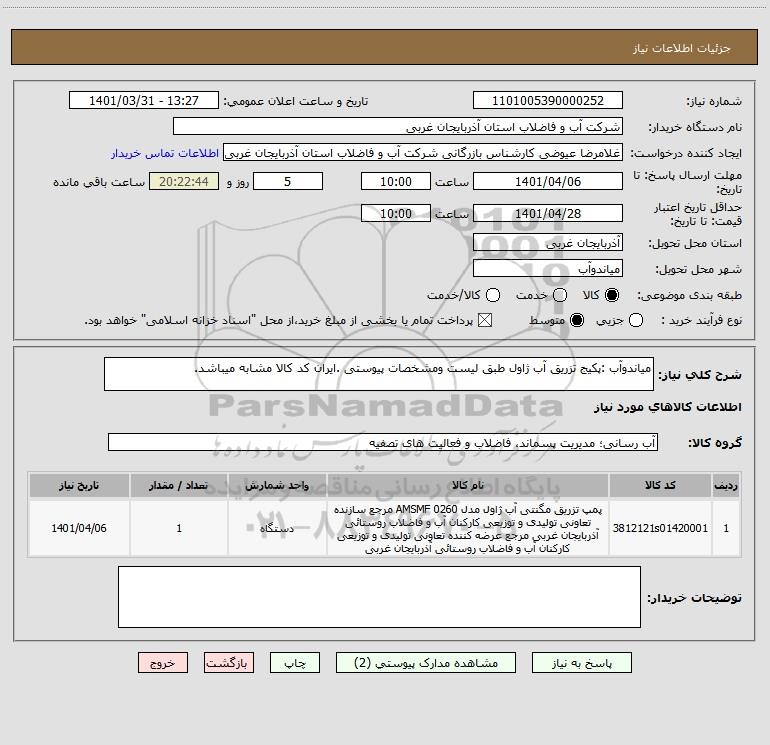Click the شهر محل تحویل field میاندوآب
The height and width of the screenshot is (745, 770).
(548, 268)
